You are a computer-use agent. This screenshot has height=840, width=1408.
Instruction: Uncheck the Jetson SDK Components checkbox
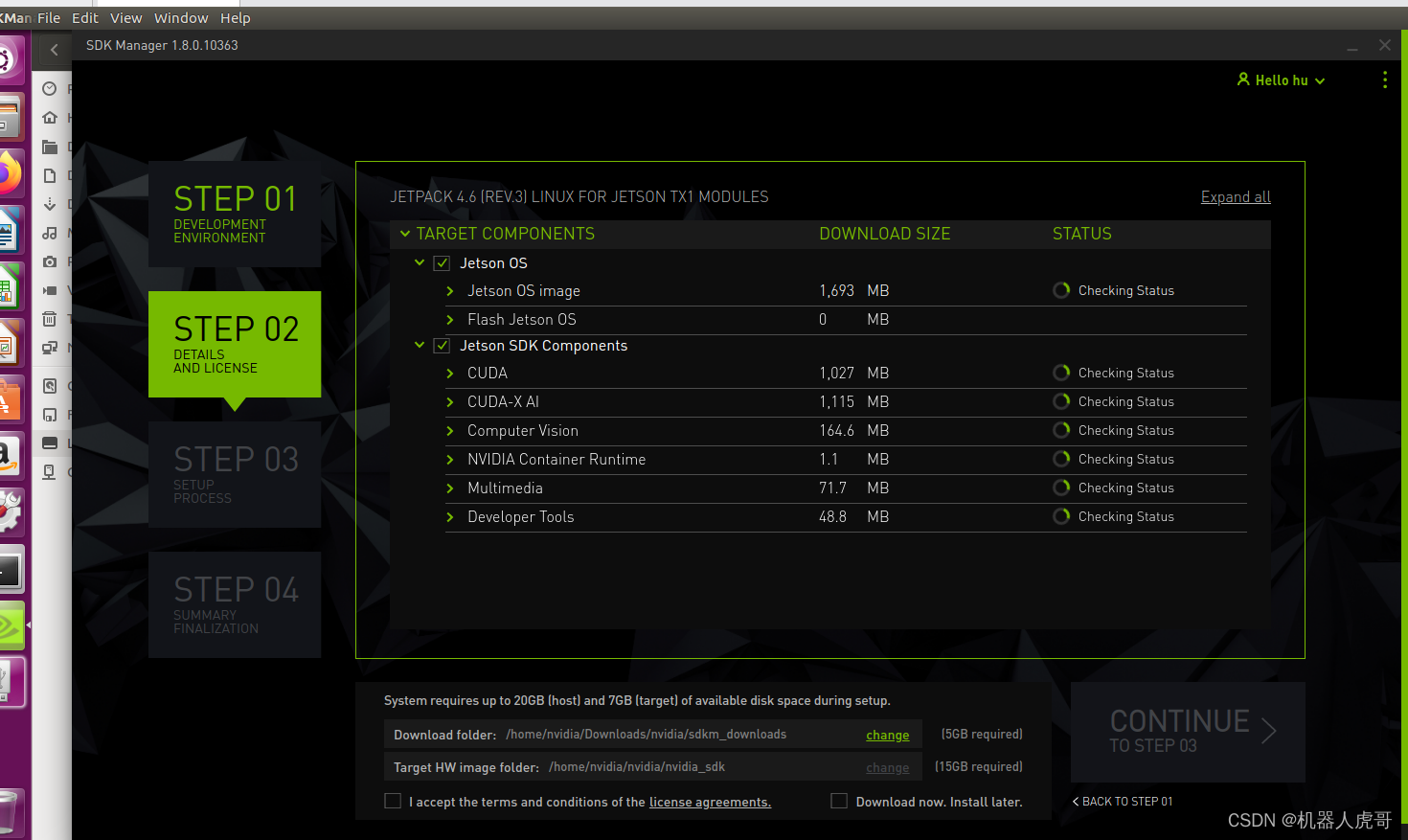pyautogui.click(x=442, y=345)
